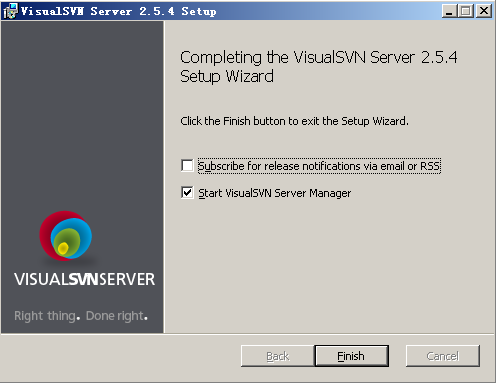This screenshot has width=499, height=383.
Task: Click the 'VISUALSVNSERVER' brand text
Action: point(85,279)
